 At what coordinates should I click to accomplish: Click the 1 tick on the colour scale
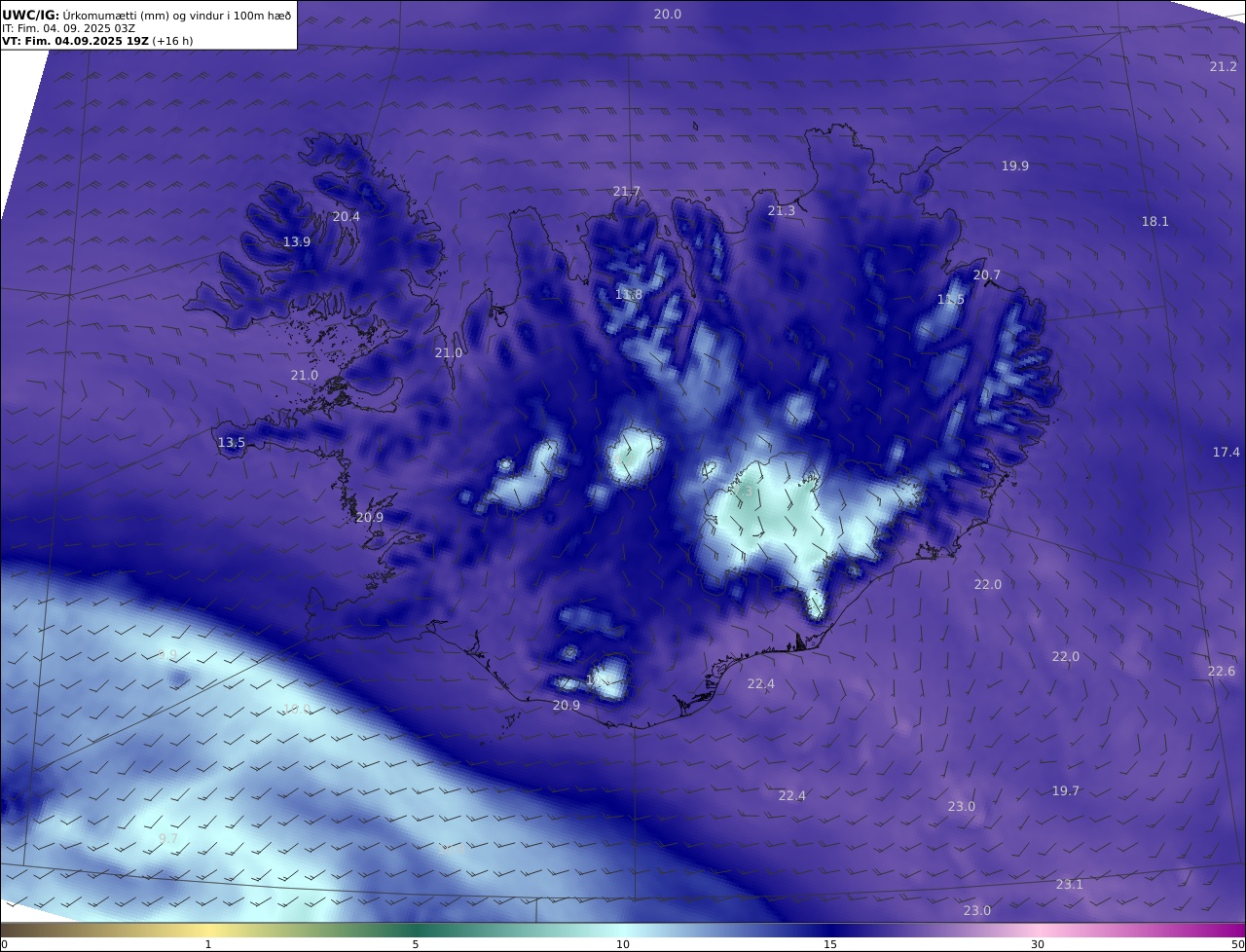208,944
